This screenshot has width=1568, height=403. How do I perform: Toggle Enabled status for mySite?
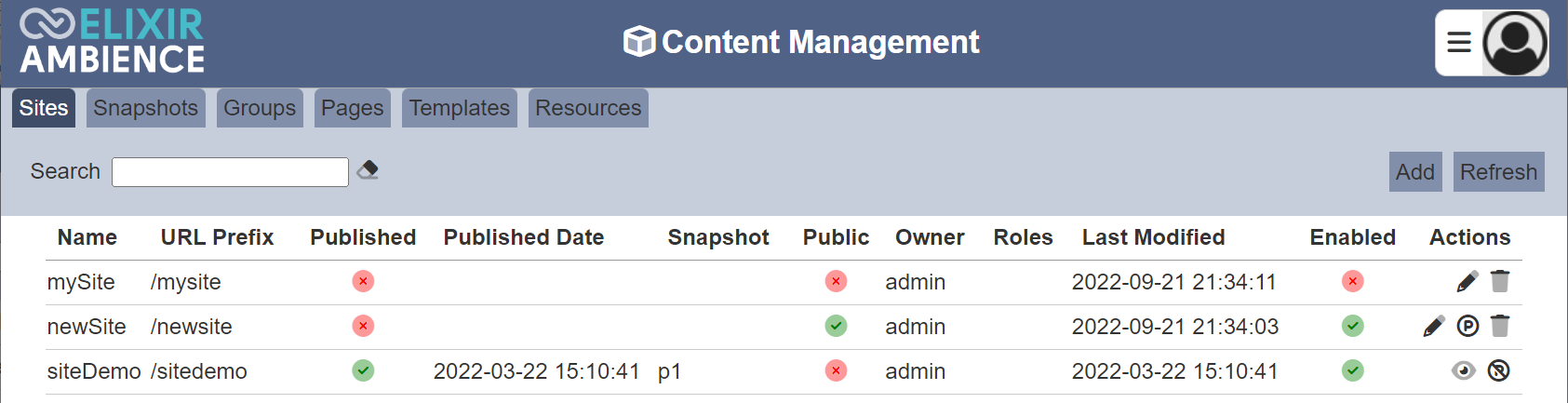pyautogui.click(x=1353, y=281)
